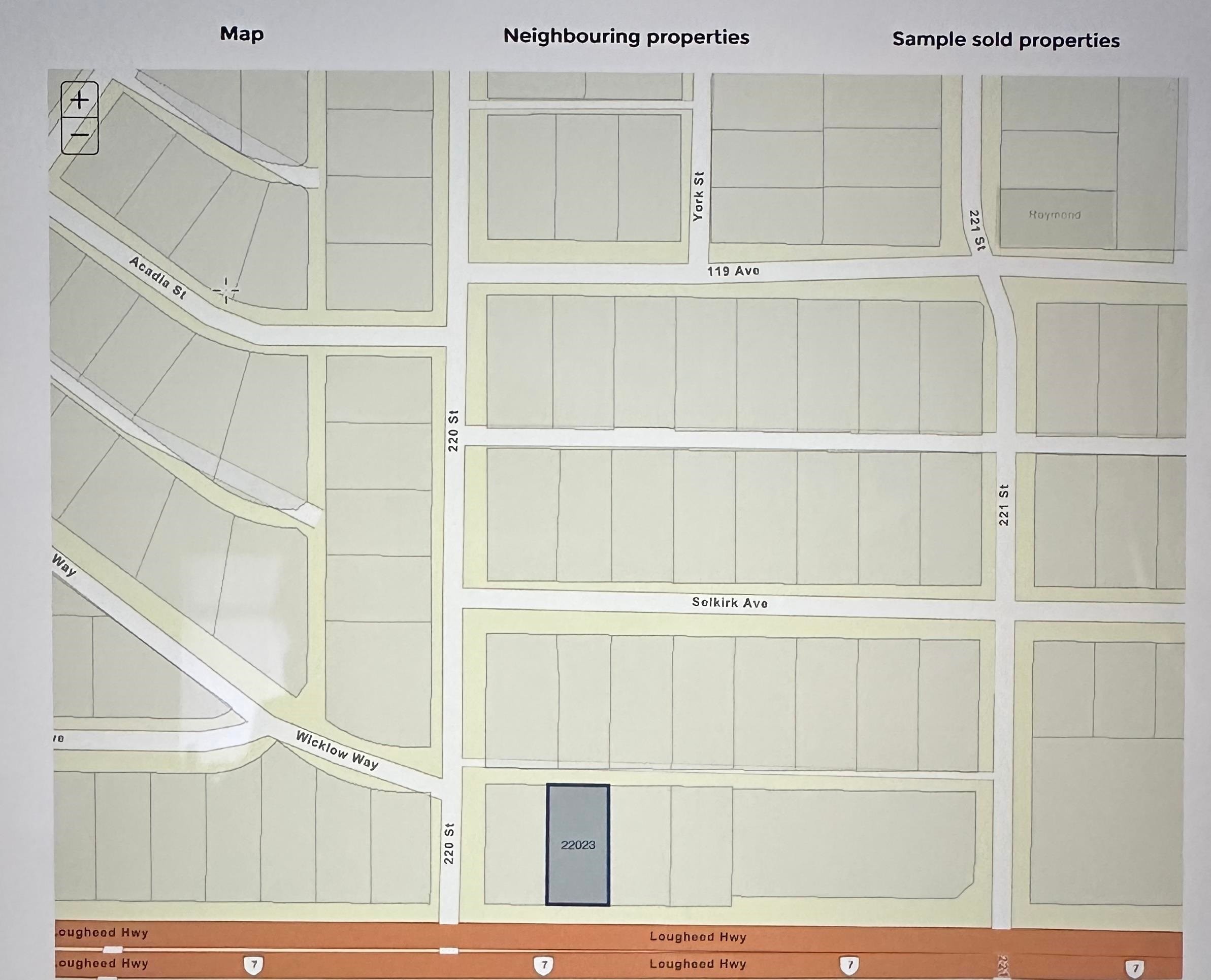The image size is (1211, 980).
Task: Open the Neighbouring properties tab
Action: [x=626, y=37]
